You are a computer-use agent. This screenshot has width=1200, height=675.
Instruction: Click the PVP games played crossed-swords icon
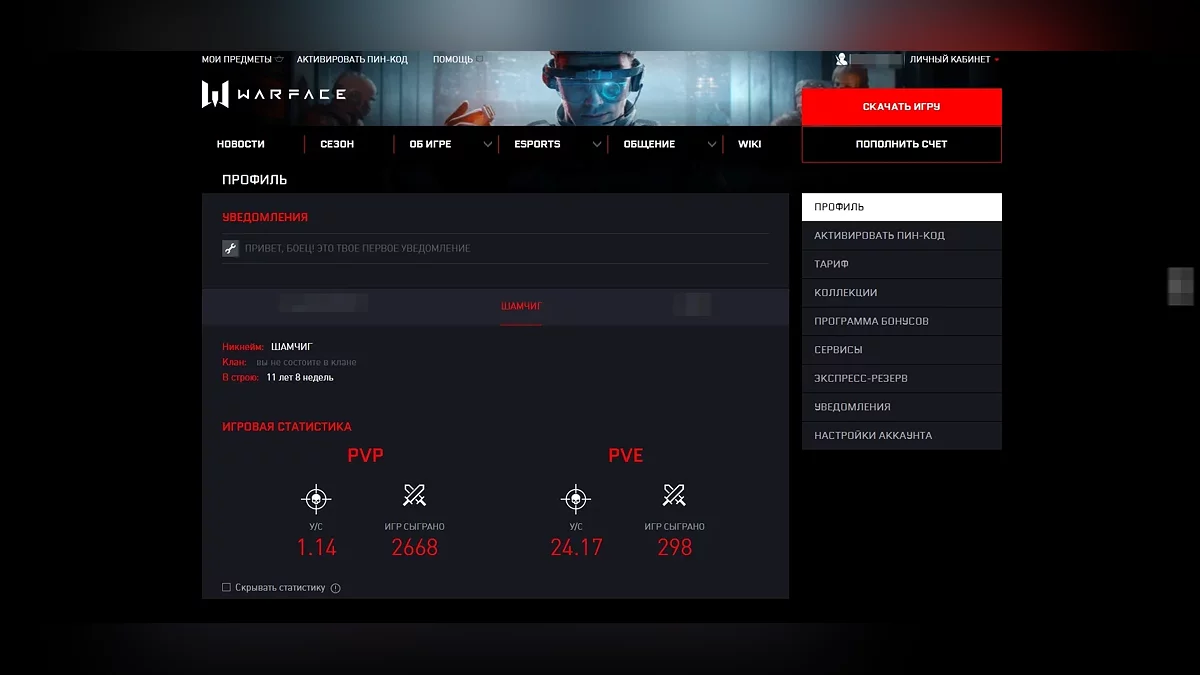tap(414, 496)
